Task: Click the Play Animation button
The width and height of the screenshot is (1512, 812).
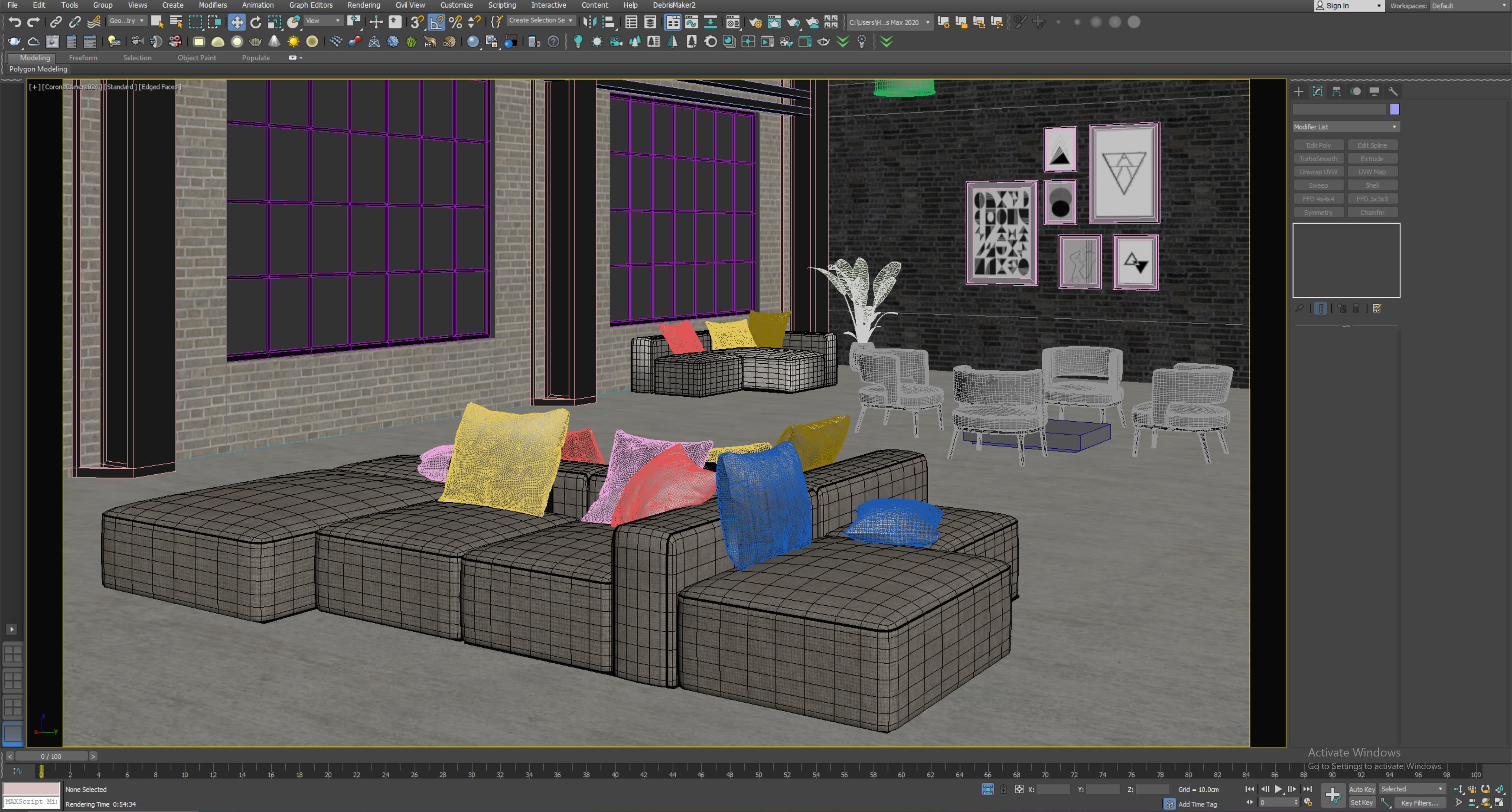Action: (1279, 789)
